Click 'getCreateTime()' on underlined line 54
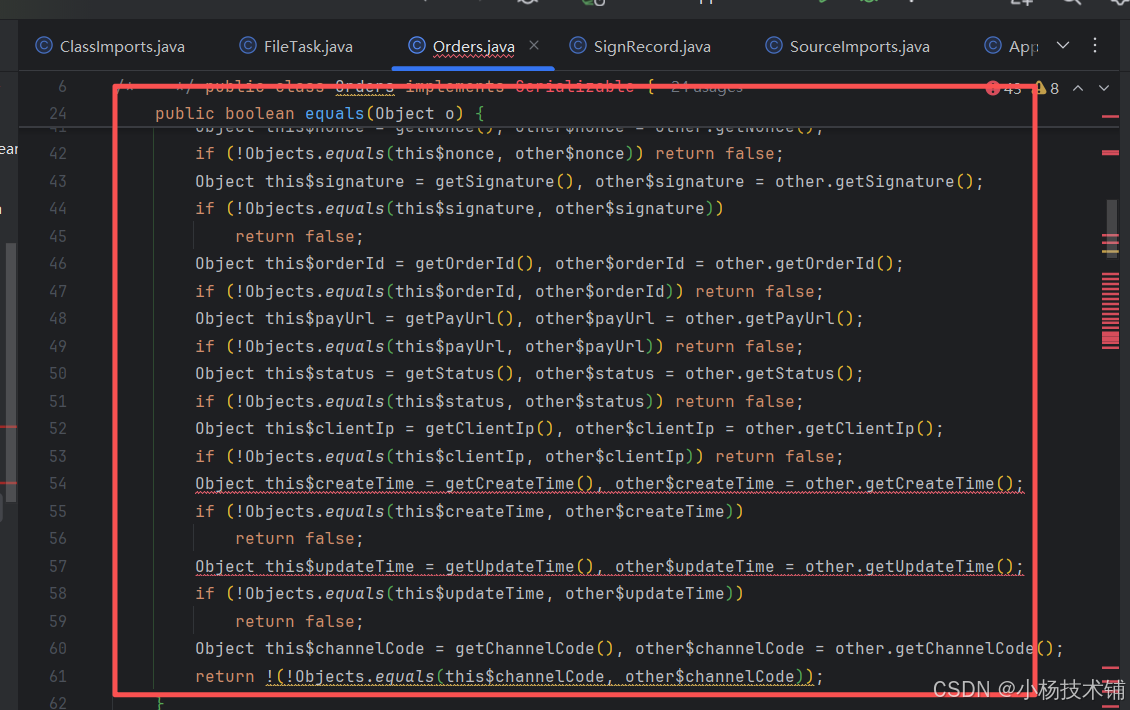Screen dimensions: 1130x710 click(x=519, y=484)
